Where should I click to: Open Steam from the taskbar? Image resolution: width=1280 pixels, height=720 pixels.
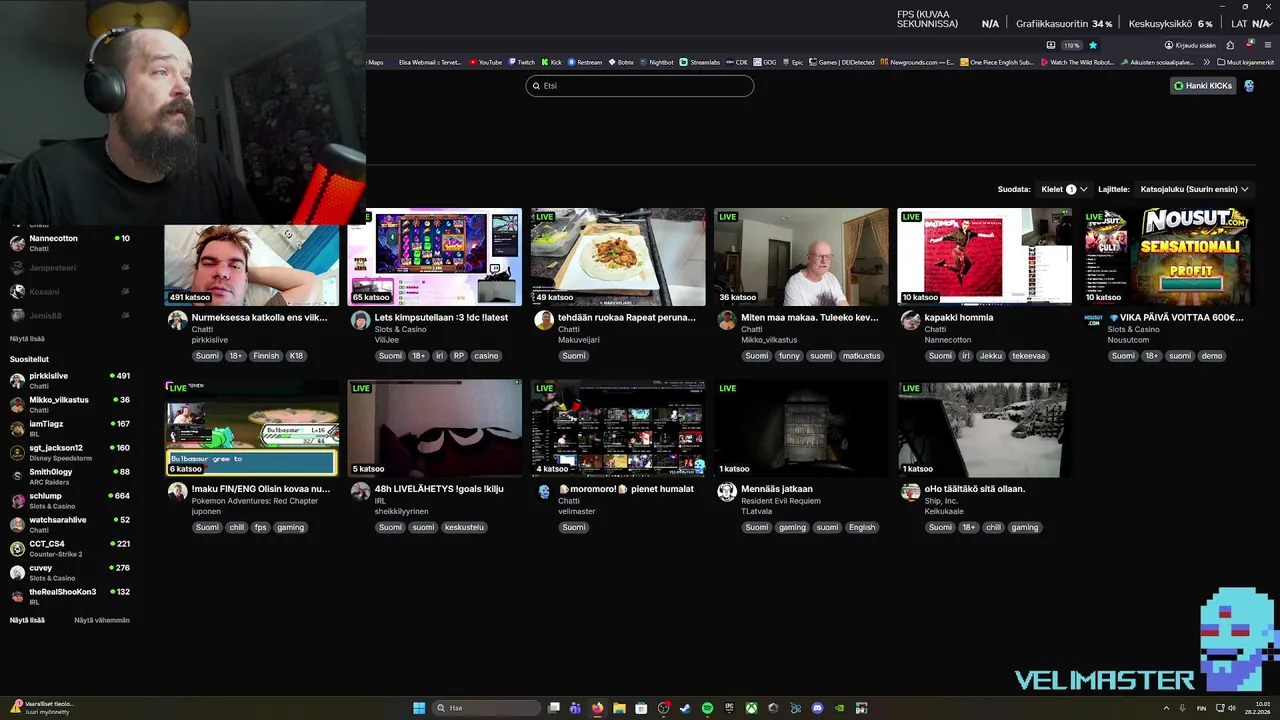685,708
